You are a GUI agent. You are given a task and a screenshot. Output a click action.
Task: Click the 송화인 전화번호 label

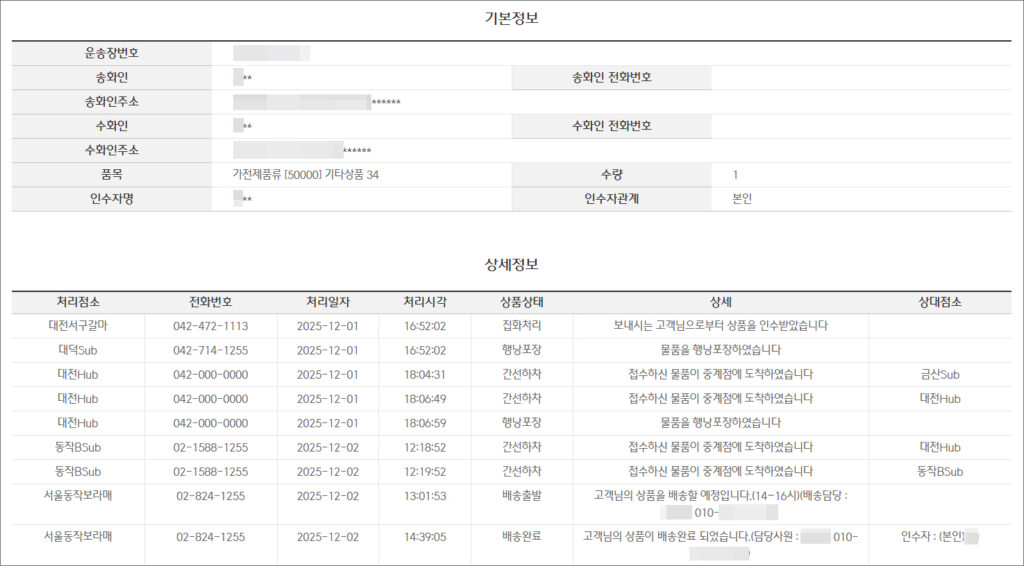pyautogui.click(x=611, y=77)
